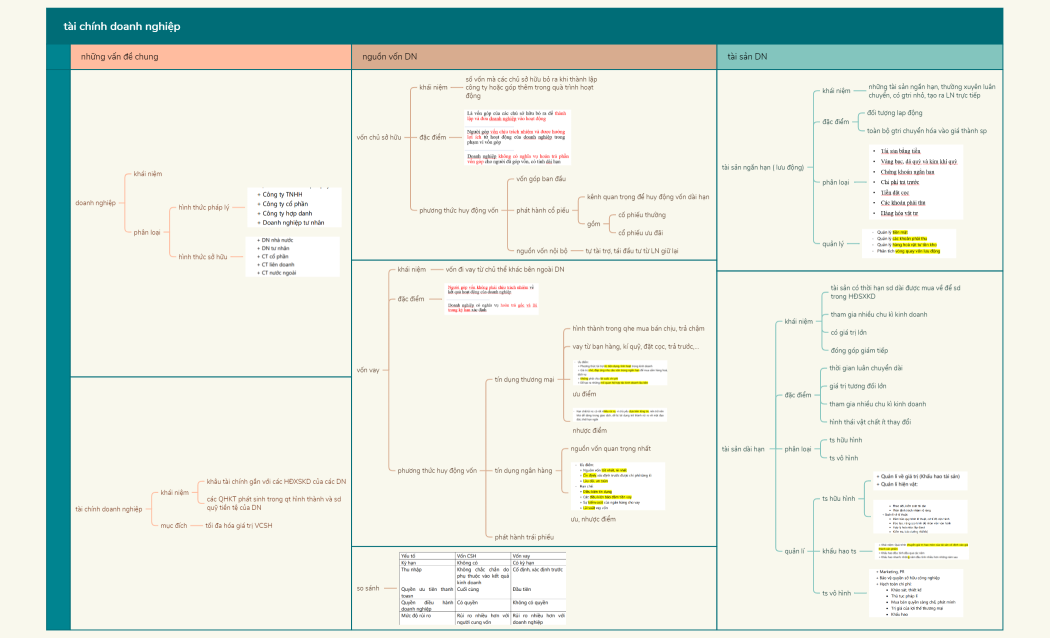Select the 'nguồn vốn nội bộ' node
1050x638 pixels.
(x=541, y=250)
